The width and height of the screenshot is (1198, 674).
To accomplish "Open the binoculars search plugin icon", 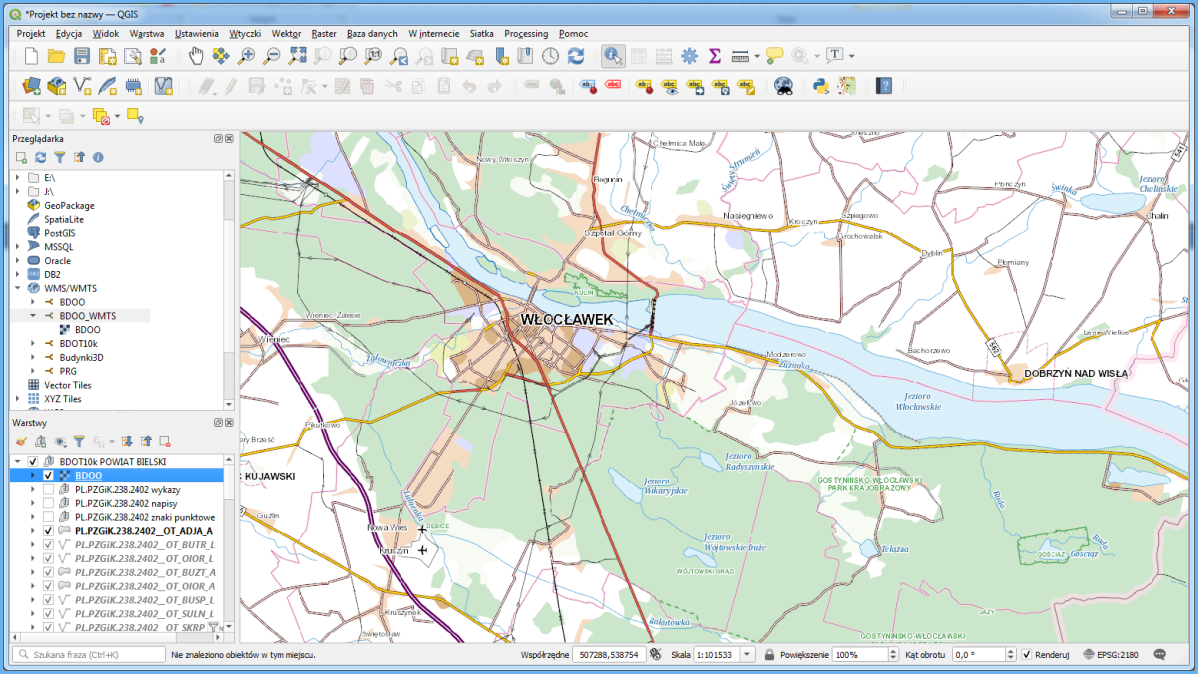I will click(783, 86).
